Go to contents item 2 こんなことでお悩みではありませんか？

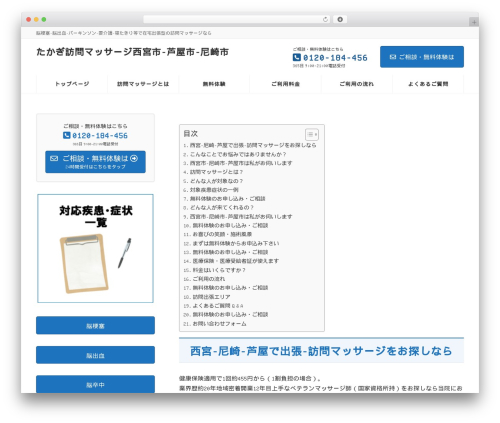238,154
